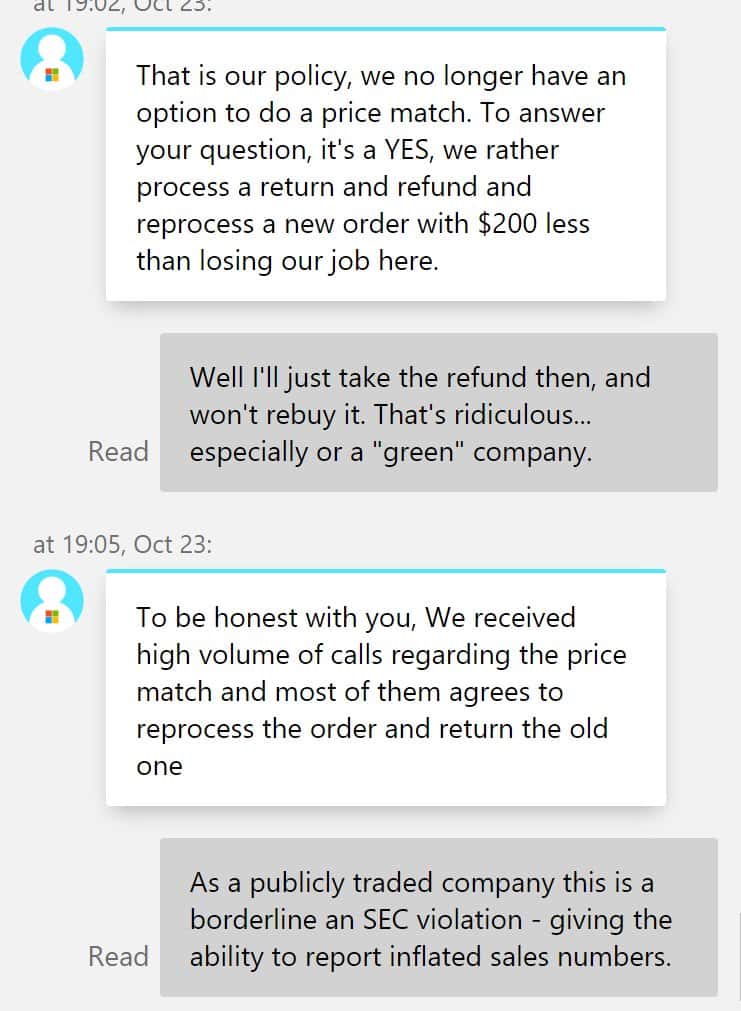Image resolution: width=741 pixels, height=1011 pixels.
Task: Click the blue top border of the 'To be honest' bubble
Action: pos(386,571)
